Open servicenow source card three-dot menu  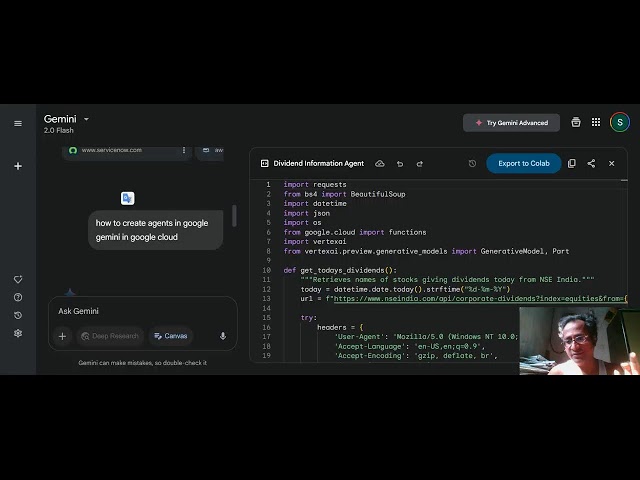coord(184,150)
